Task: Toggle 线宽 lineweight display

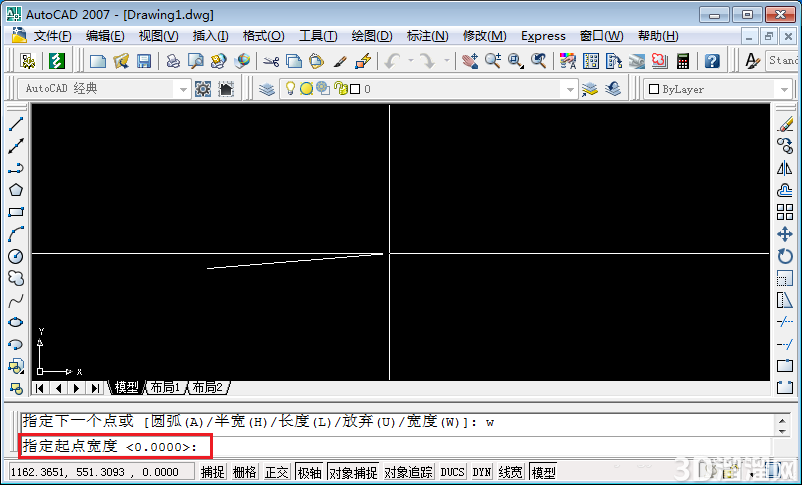Action: point(510,472)
